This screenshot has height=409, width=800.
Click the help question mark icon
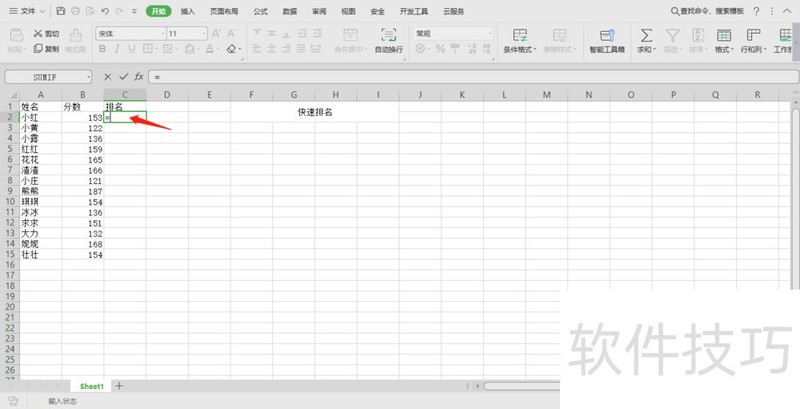[x=757, y=11]
